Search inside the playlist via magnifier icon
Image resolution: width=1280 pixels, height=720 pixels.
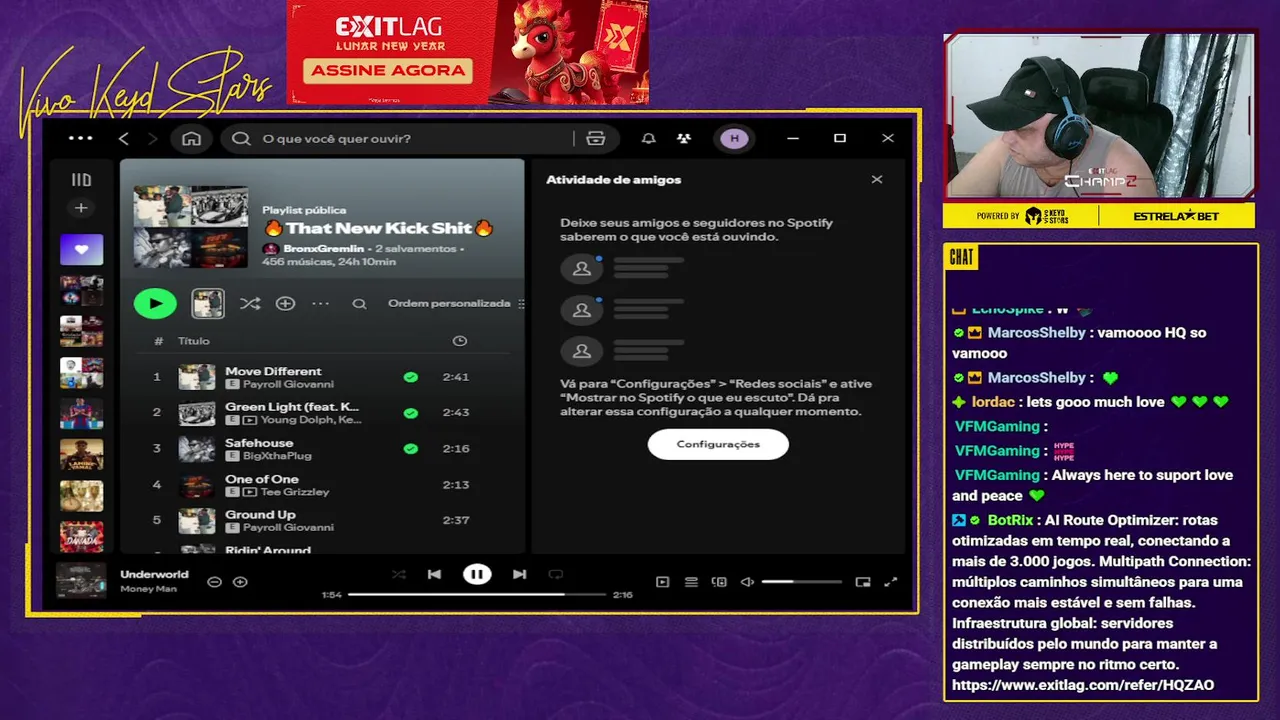point(359,303)
